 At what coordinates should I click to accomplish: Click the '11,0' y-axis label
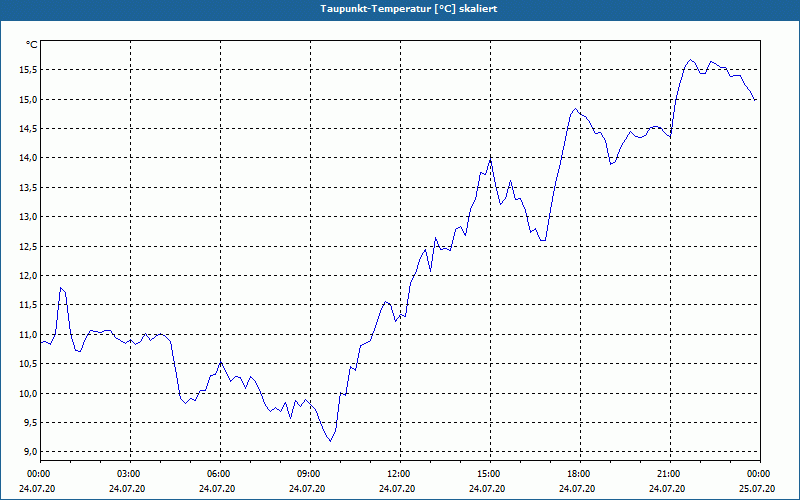[x=28, y=335]
